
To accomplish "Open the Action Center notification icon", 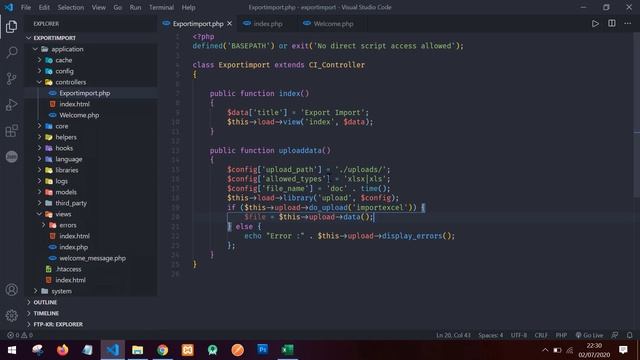I will tap(623, 350).
